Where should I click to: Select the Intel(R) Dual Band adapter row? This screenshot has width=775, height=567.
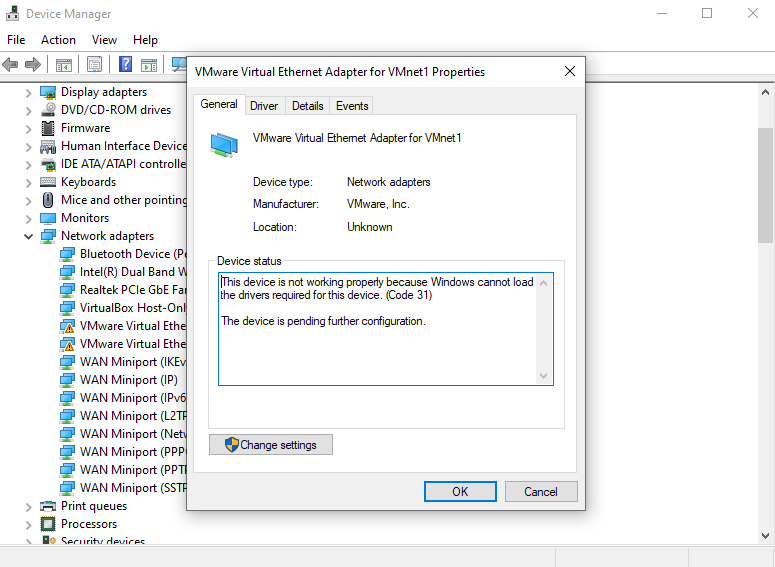coord(123,272)
